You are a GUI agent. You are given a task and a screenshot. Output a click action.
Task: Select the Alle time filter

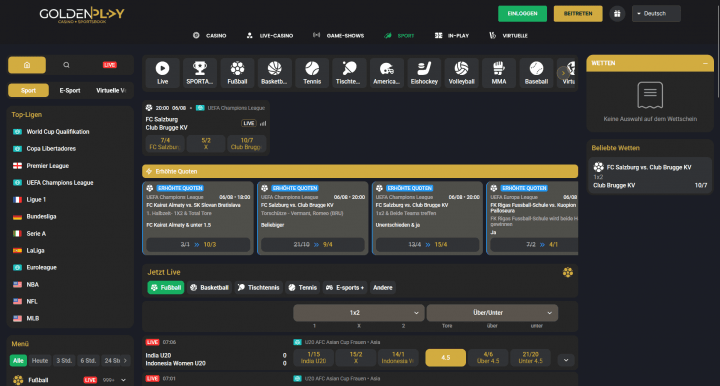pos(18,361)
